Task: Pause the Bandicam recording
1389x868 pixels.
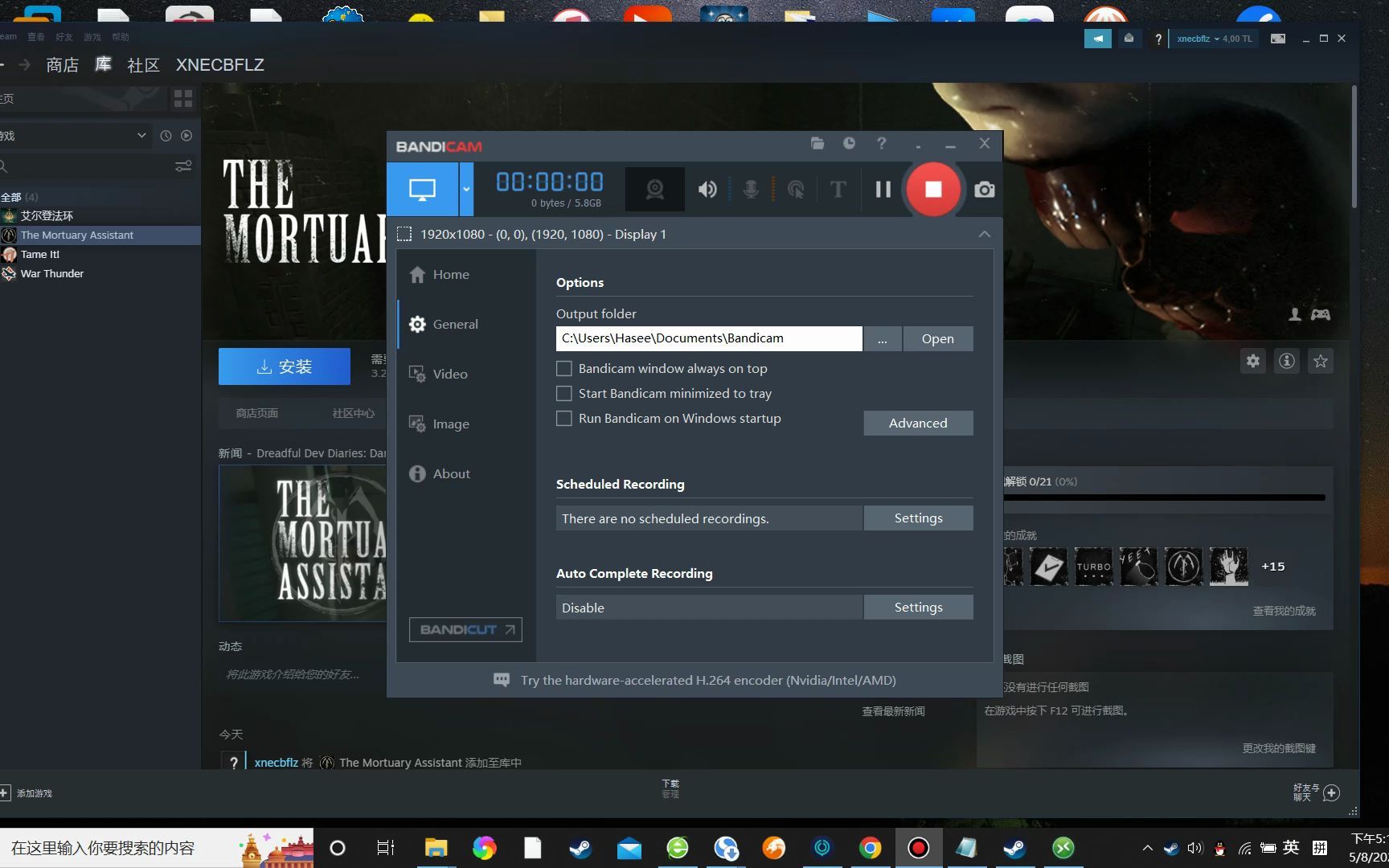Action: tap(883, 190)
